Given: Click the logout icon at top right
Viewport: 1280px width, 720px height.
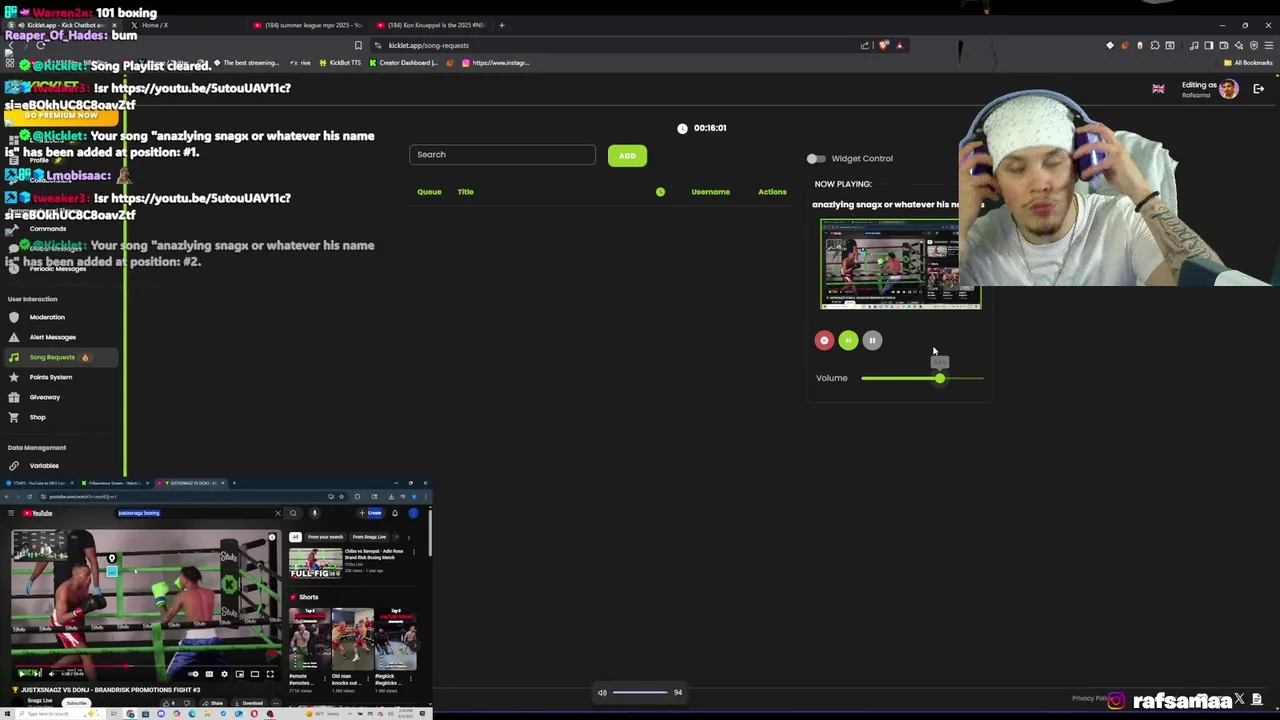Looking at the screenshot, I should (x=1258, y=89).
